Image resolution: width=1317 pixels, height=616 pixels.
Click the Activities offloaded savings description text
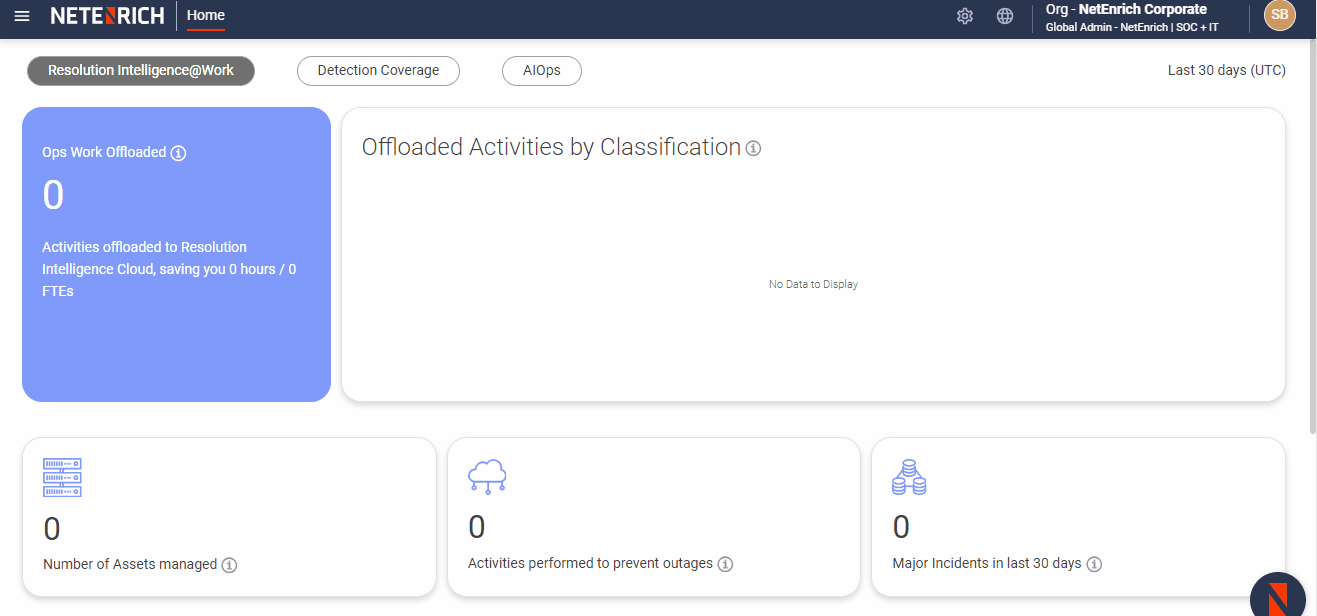point(169,269)
